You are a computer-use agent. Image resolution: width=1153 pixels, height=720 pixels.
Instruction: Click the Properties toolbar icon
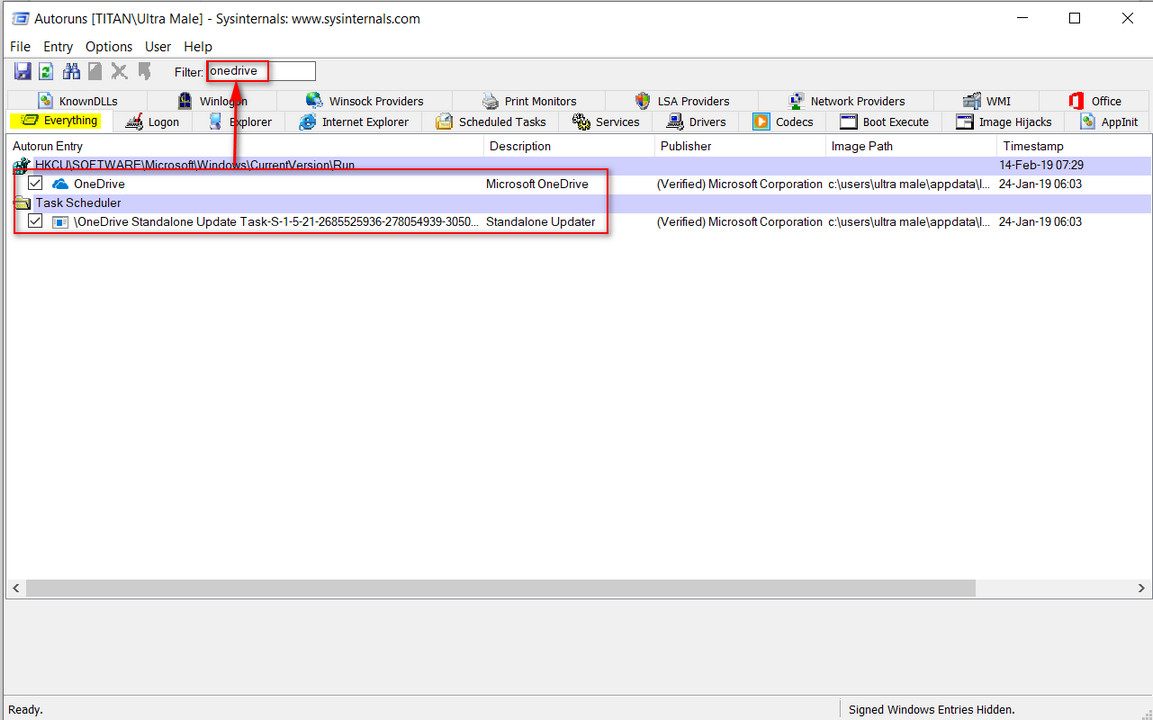pyautogui.click(x=95, y=71)
